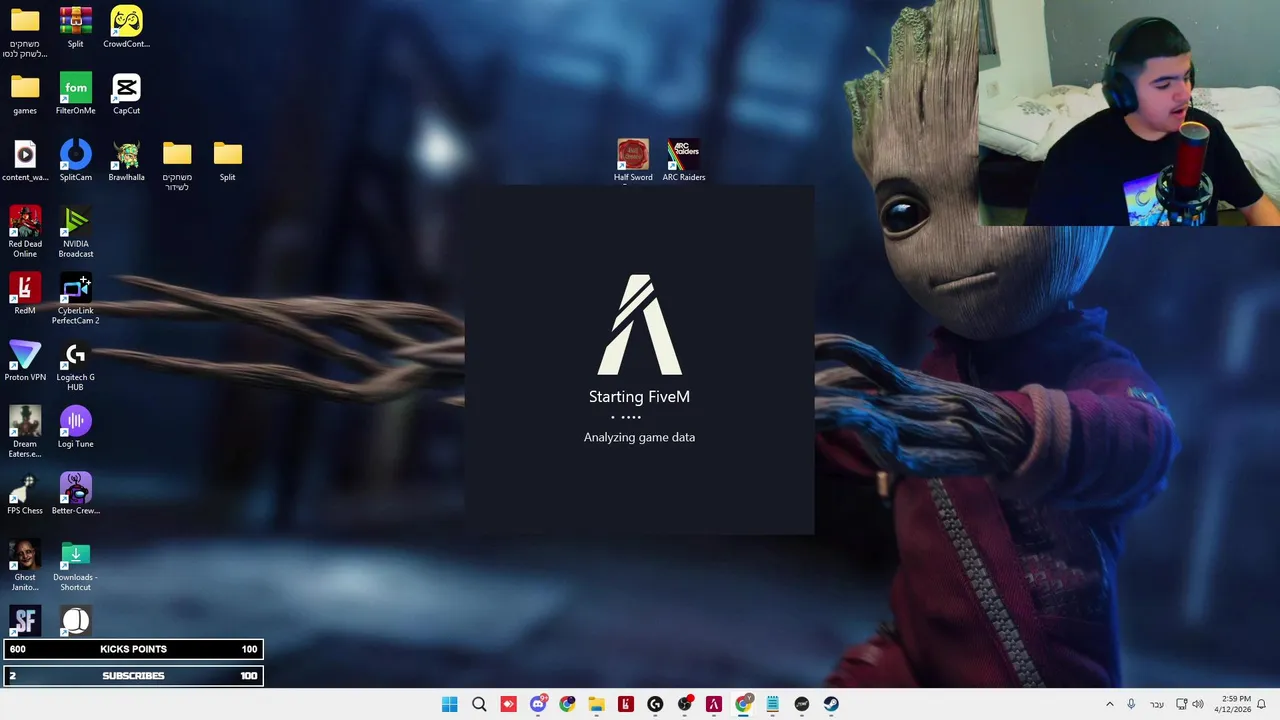Open taskbar Search
Image resolution: width=1280 pixels, height=720 pixels.
point(479,704)
